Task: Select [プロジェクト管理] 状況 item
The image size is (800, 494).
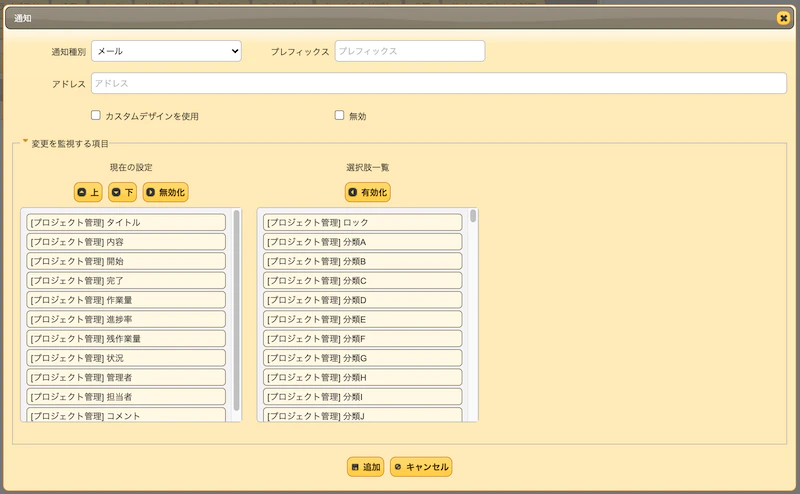Action: (x=126, y=358)
